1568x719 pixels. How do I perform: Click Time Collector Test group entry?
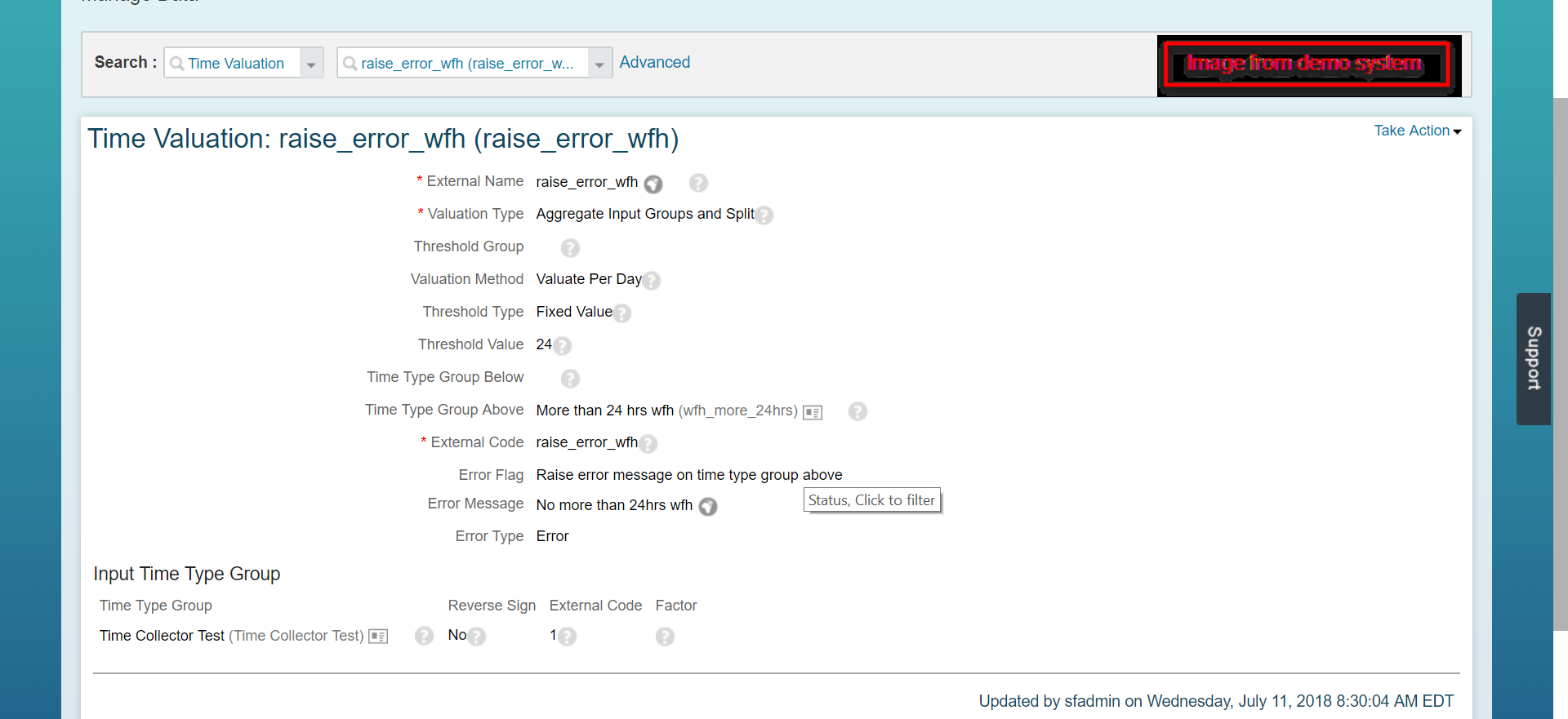(x=162, y=636)
